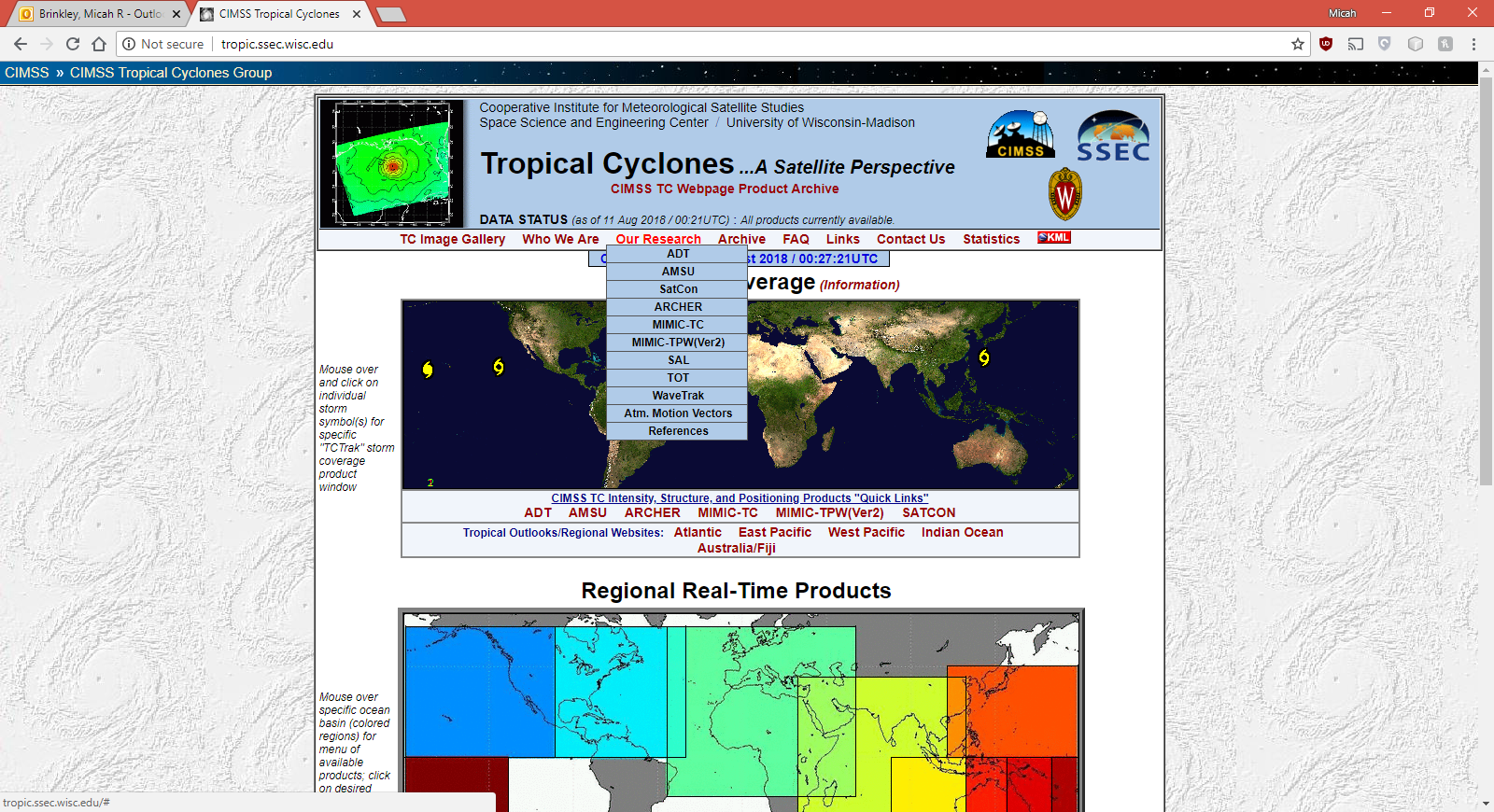The width and height of the screenshot is (1494, 812).
Task: Open Atlantic regional website
Action: 698,532
